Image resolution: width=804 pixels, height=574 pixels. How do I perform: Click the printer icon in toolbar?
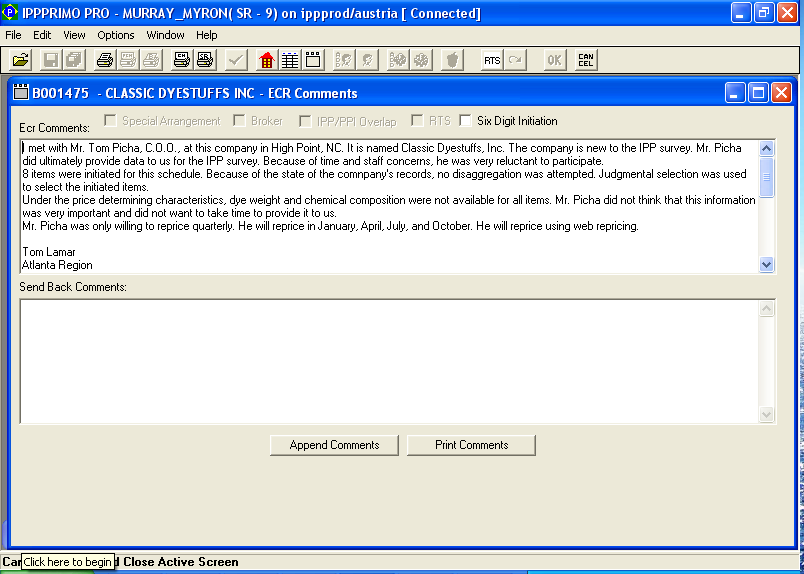tap(105, 60)
